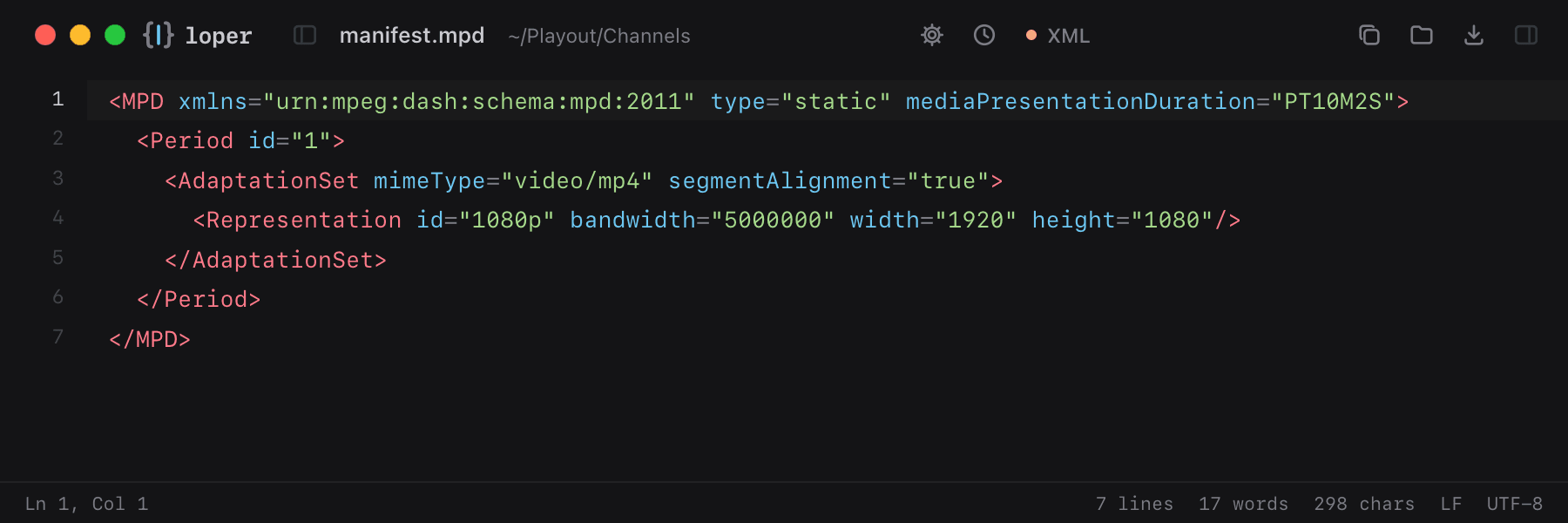This screenshot has height=523, width=1568.
Task: Place cursor on the opening MPD tag
Action: click(137, 102)
